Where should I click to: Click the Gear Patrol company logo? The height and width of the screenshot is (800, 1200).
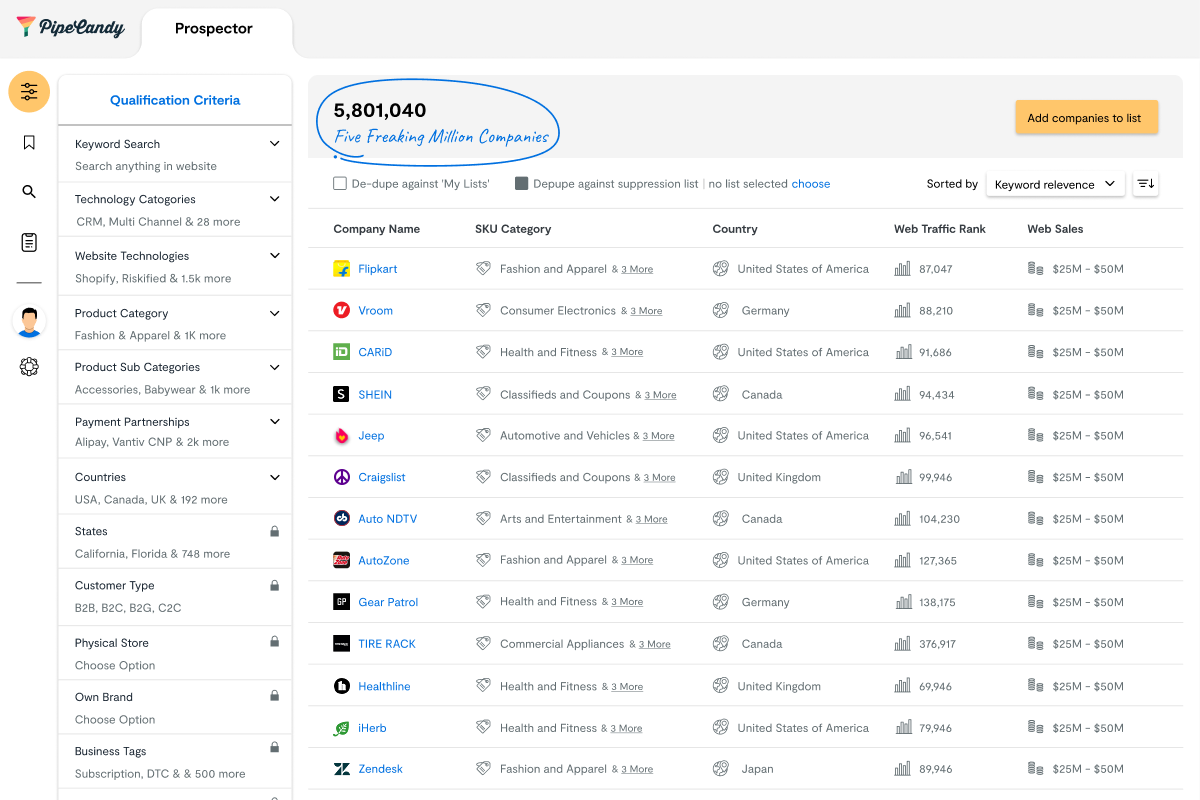341,602
